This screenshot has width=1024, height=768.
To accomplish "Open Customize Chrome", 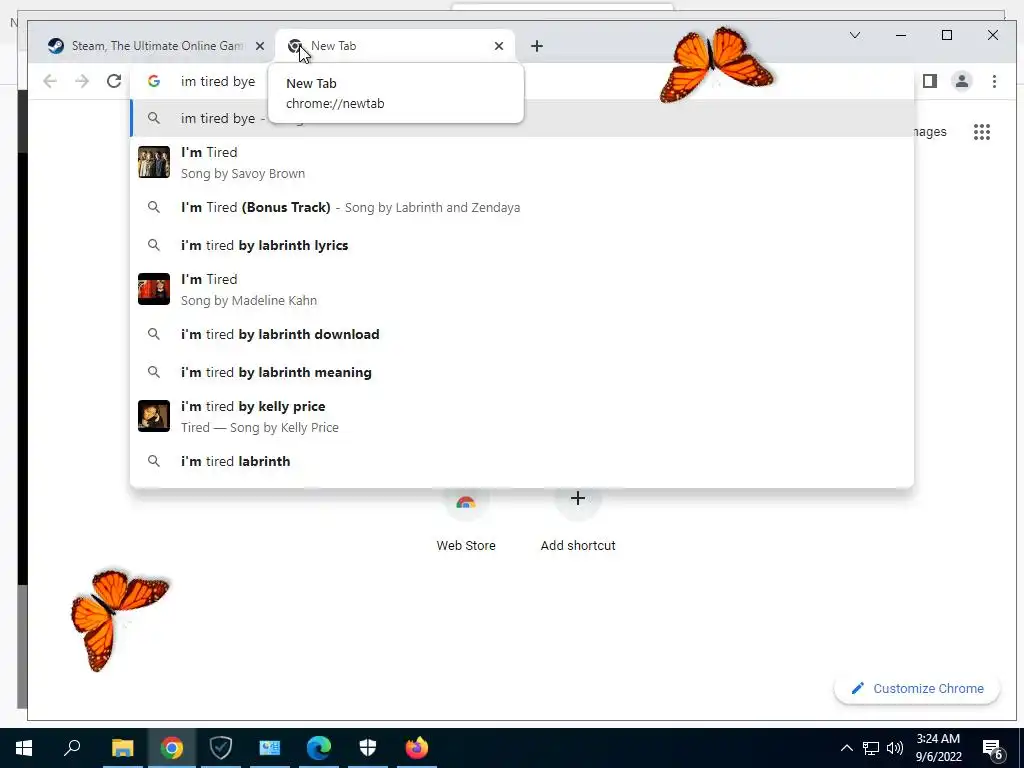I will 917,688.
